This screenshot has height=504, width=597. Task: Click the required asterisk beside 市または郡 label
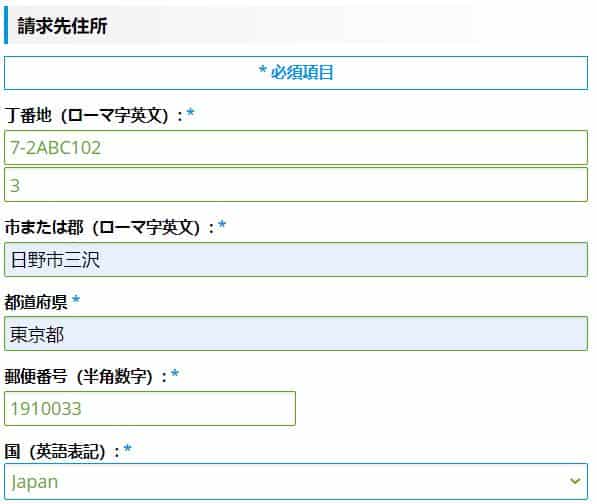[x=222, y=225]
